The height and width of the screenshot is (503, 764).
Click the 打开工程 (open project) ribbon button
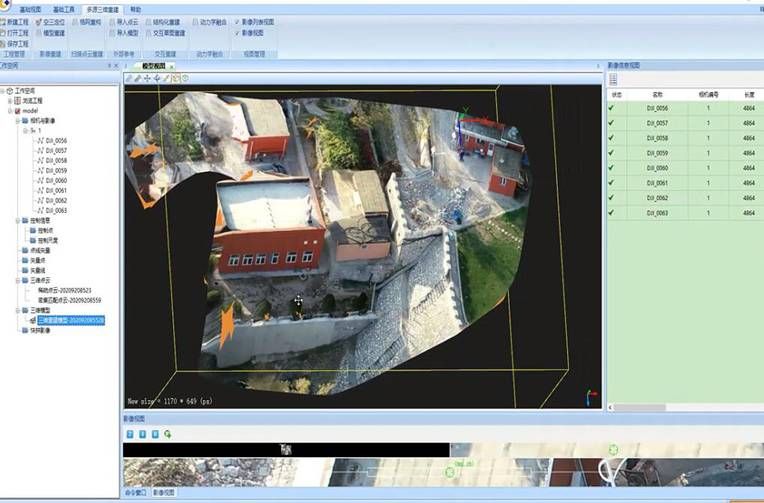[14, 33]
